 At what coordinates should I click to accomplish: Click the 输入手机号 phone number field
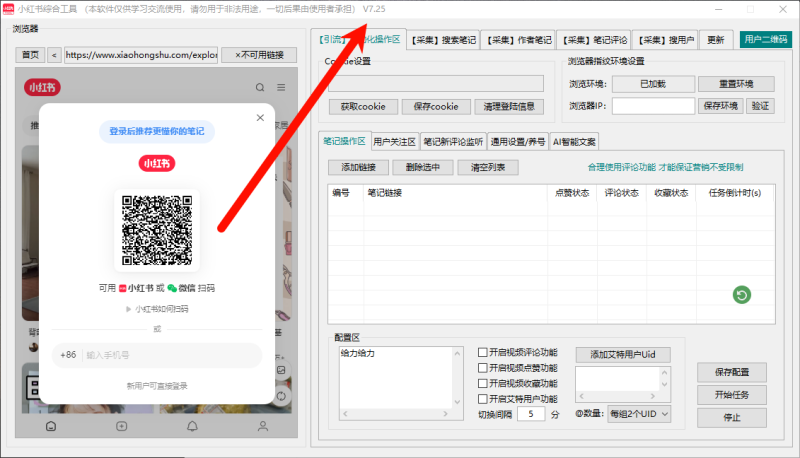[x=172, y=355]
